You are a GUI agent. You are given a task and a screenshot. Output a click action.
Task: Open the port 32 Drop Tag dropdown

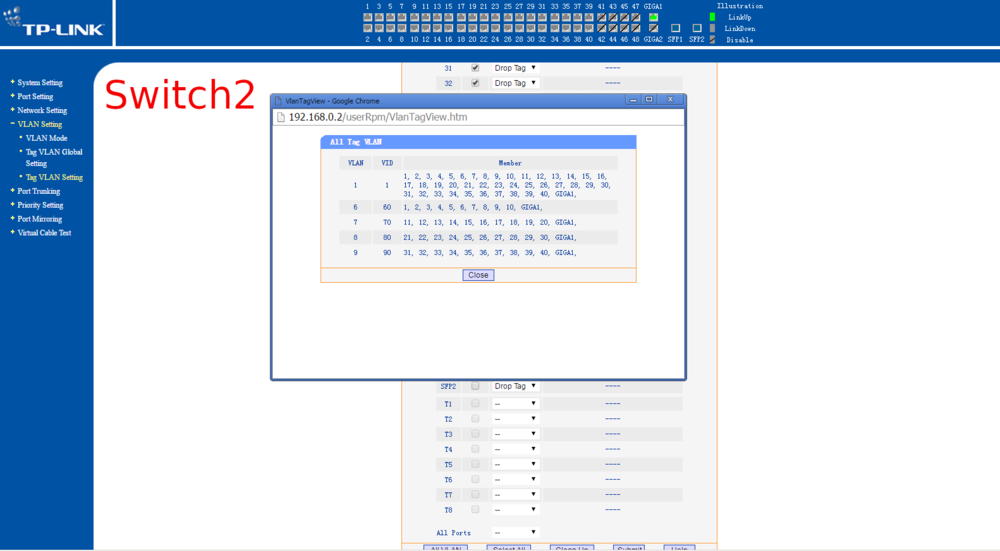(515, 83)
